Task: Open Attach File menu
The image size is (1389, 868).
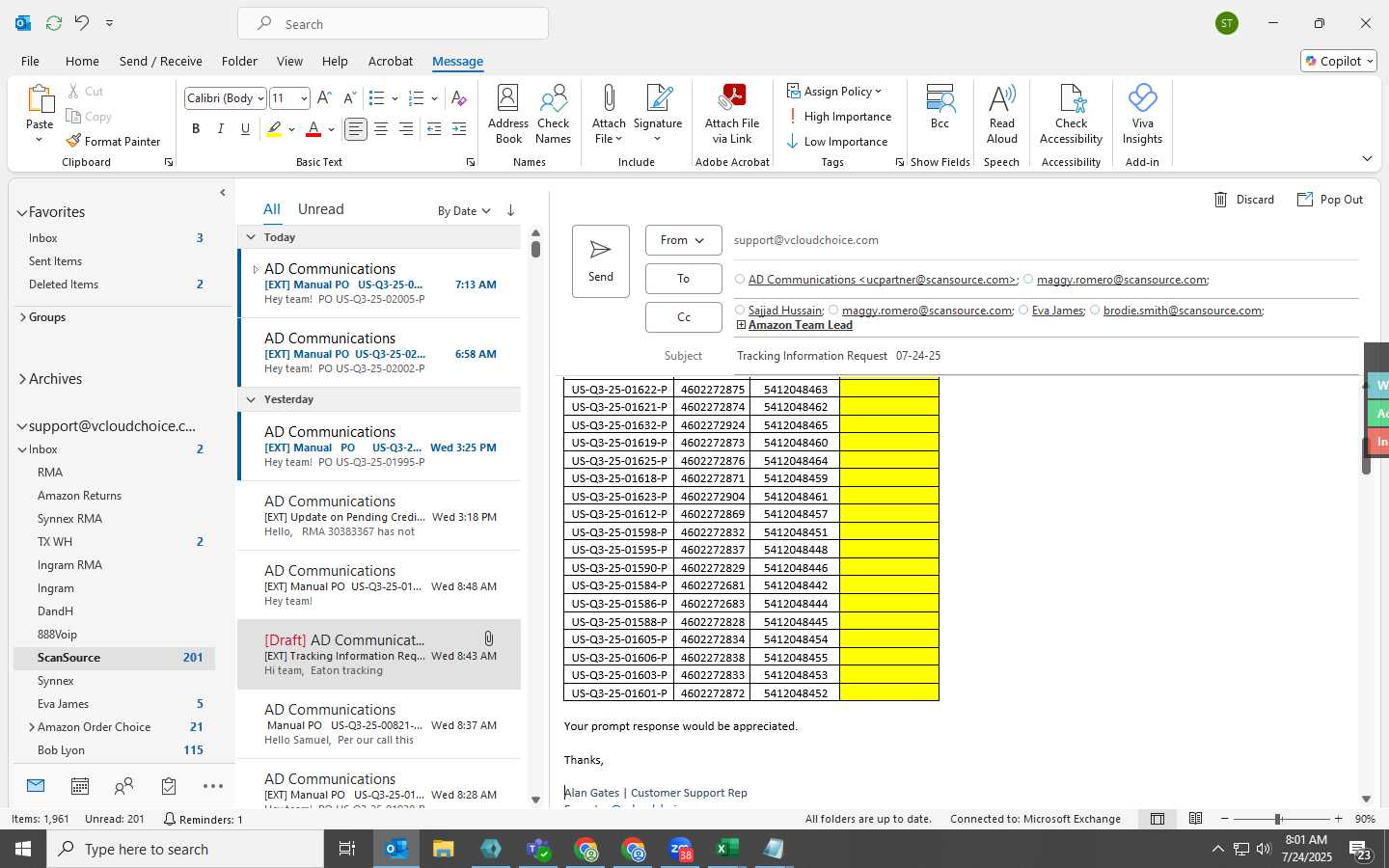Action: point(609,114)
